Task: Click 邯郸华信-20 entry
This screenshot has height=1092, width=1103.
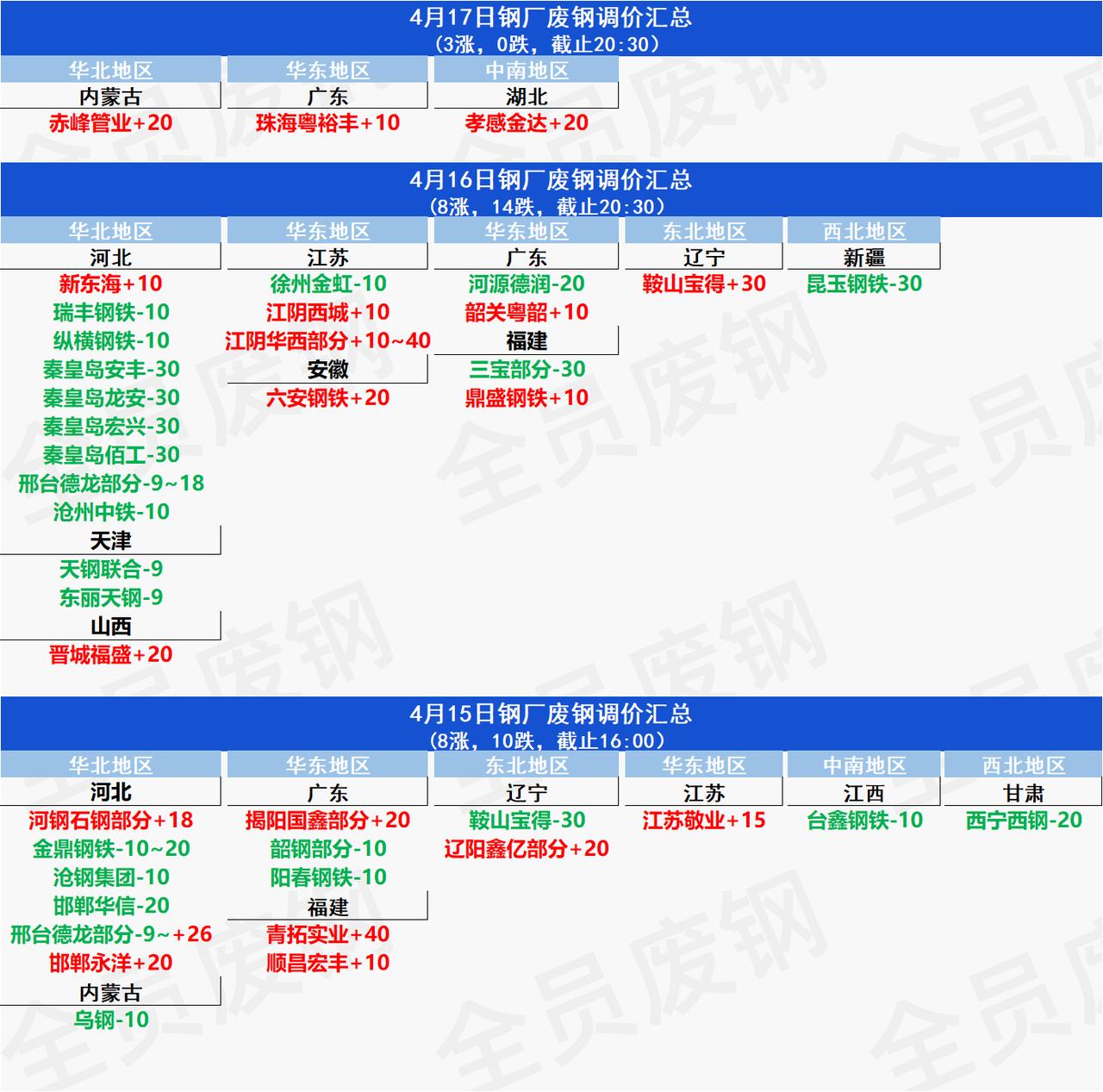Action: pyautogui.click(x=110, y=905)
